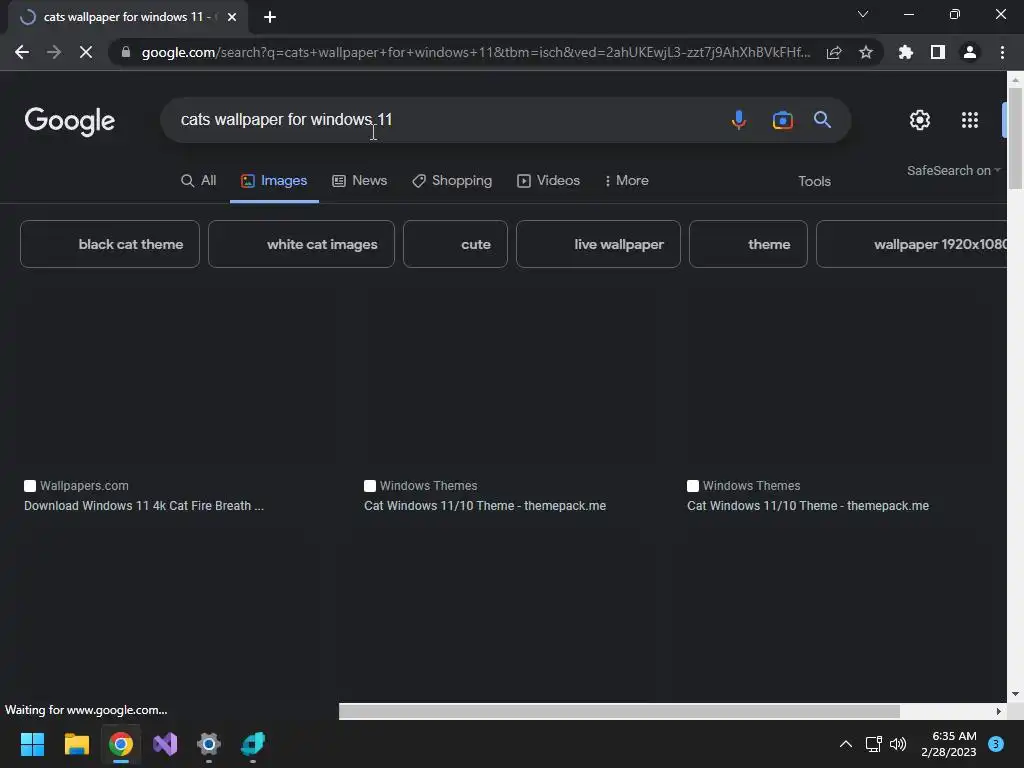Click the vertical scrollbar down arrow
The width and height of the screenshot is (1024, 768).
tap(1015, 694)
